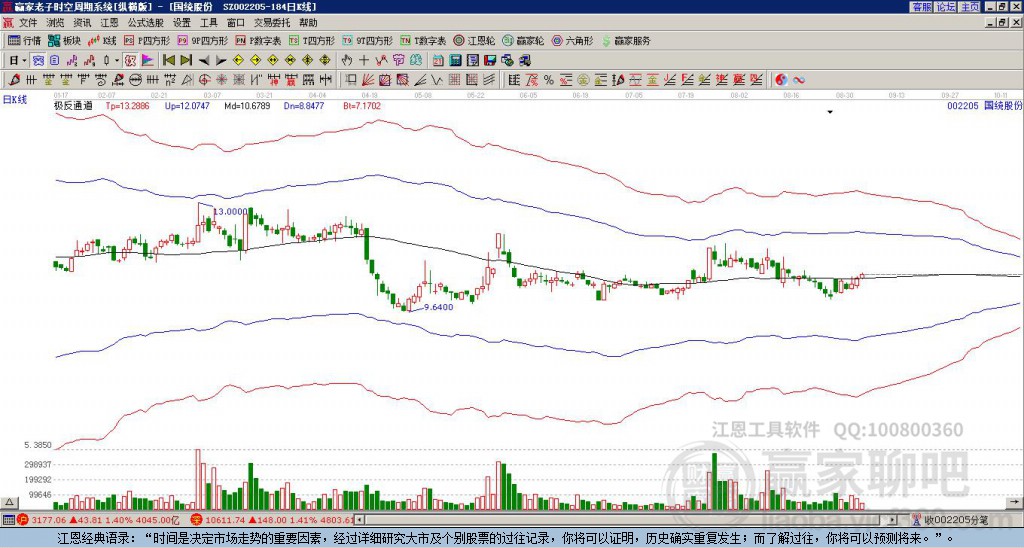
Task: Open 赢家服务 from the toolbar
Action: tap(626, 40)
